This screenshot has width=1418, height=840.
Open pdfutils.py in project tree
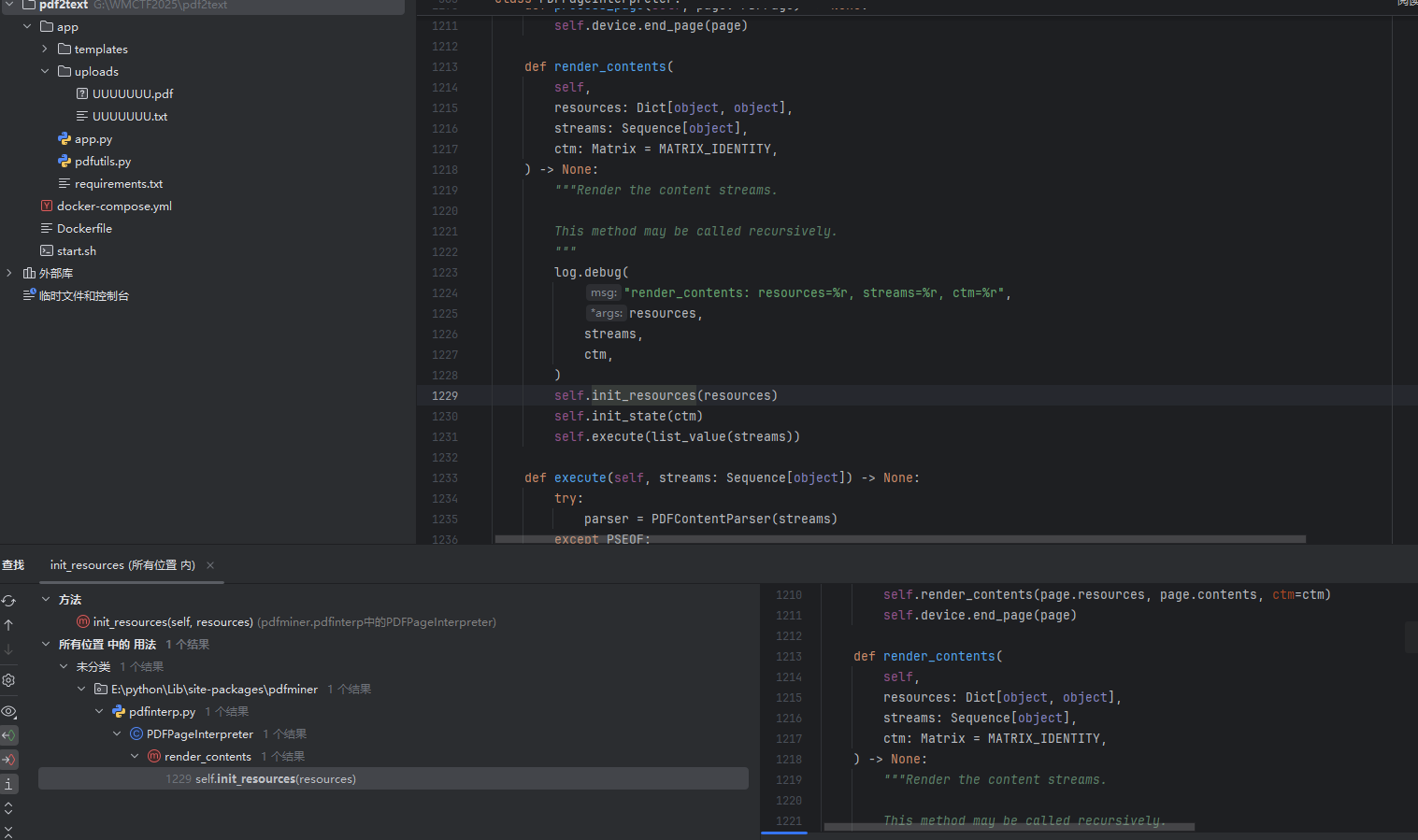click(103, 162)
